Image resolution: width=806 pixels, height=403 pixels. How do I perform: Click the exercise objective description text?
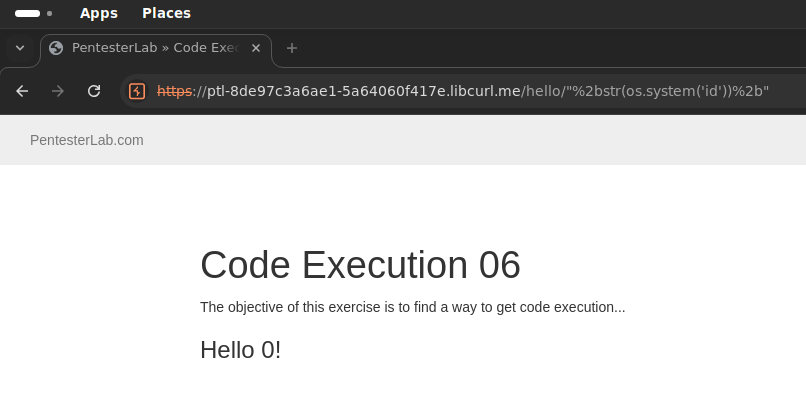413,307
